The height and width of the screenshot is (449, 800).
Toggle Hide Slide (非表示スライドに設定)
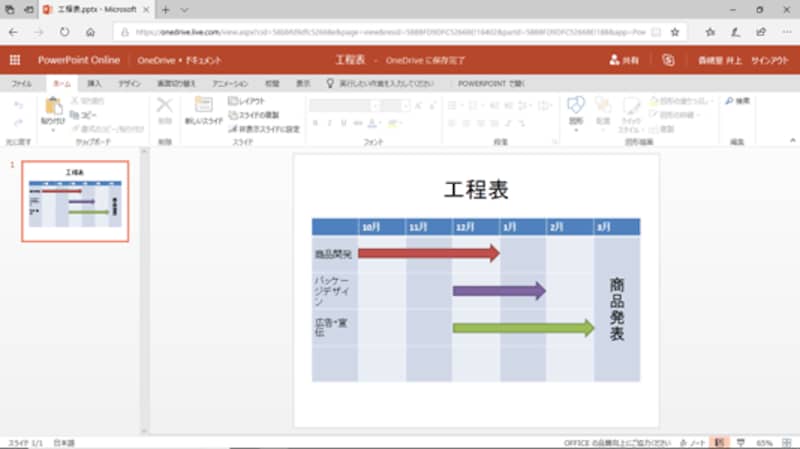(x=263, y=129)
